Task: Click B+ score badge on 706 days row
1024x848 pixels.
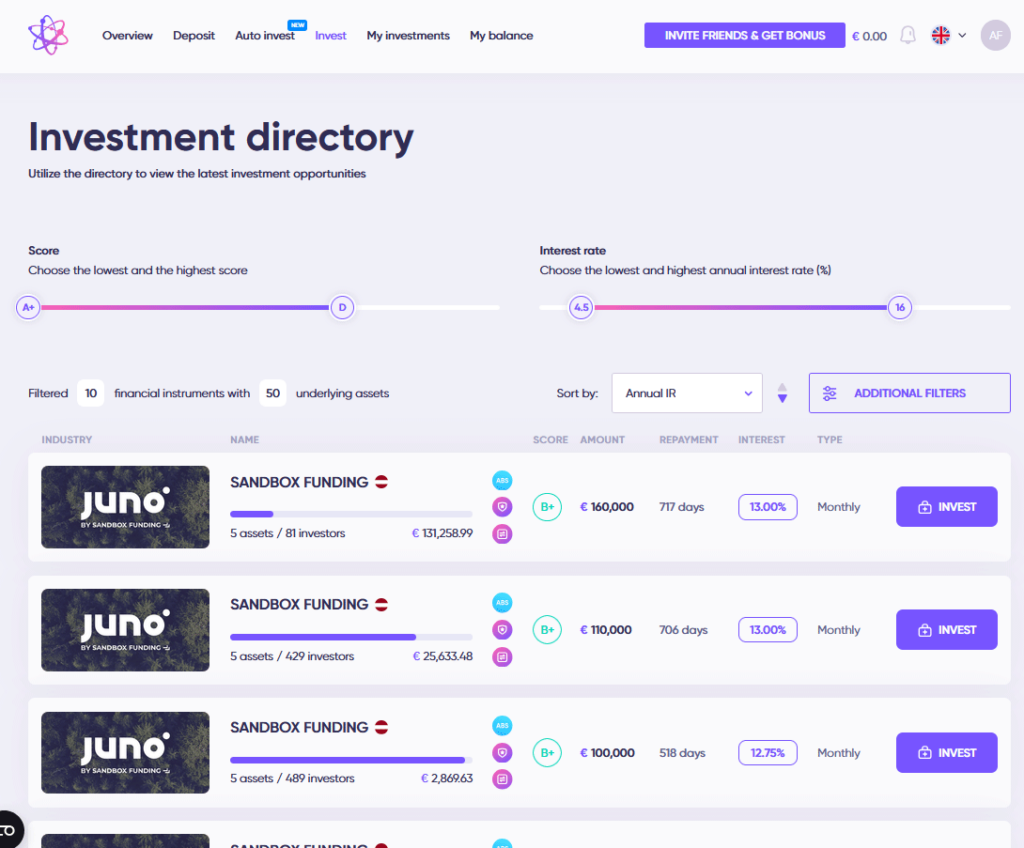Action: coord(547,629)
